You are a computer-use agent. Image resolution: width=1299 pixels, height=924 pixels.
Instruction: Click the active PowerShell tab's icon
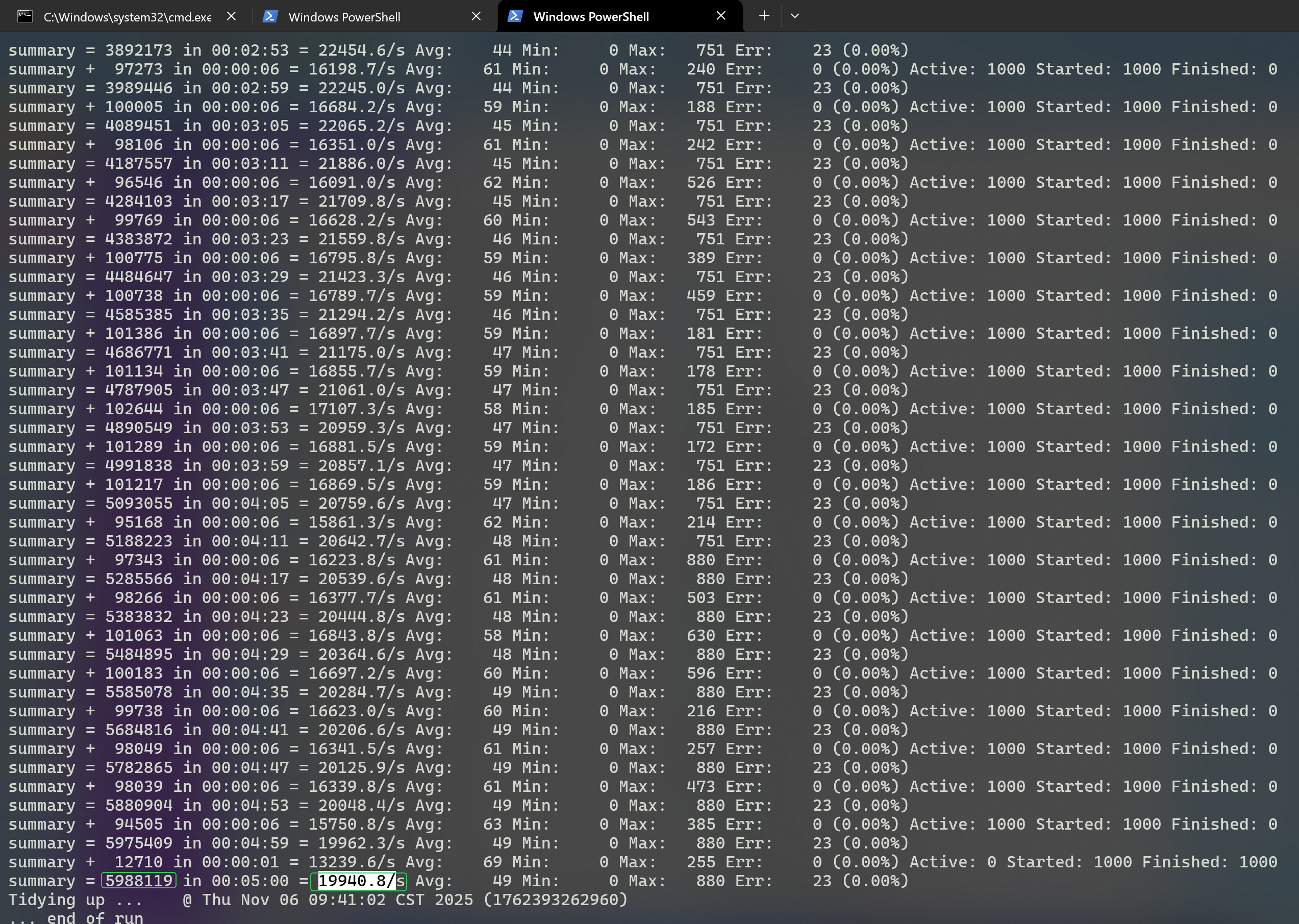click(514, 16)
